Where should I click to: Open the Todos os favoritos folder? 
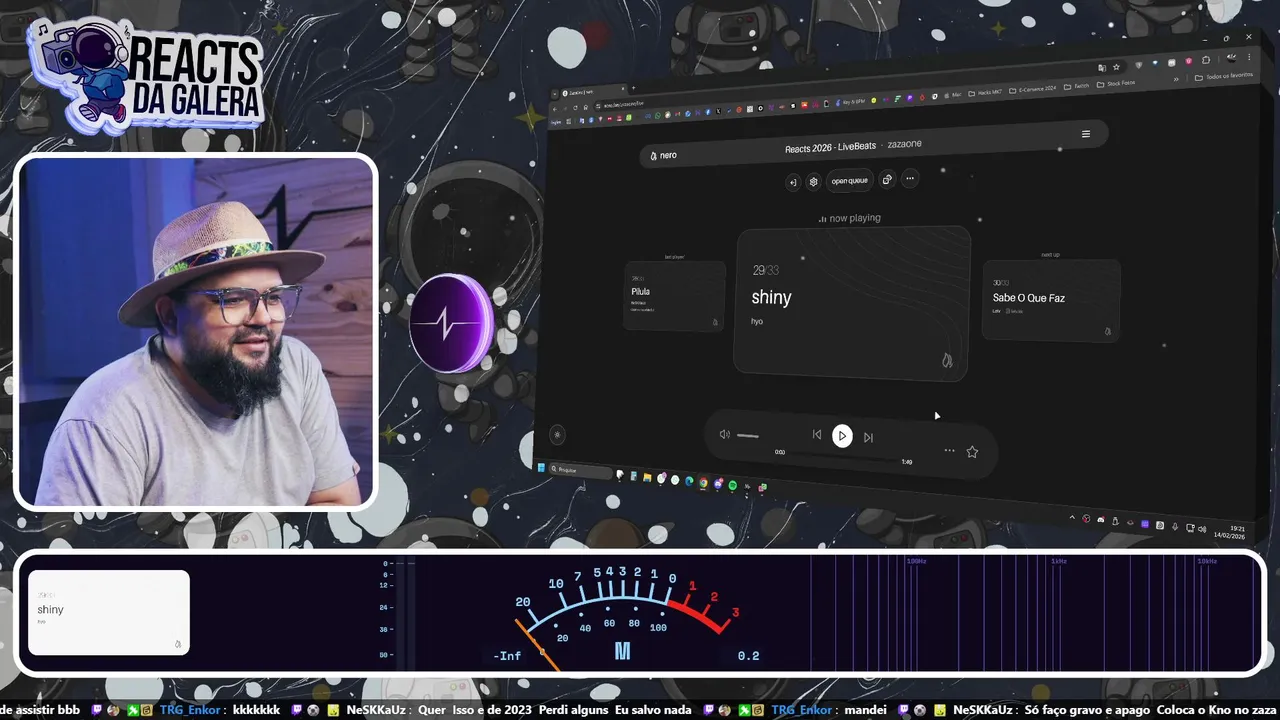point(1224,76)
